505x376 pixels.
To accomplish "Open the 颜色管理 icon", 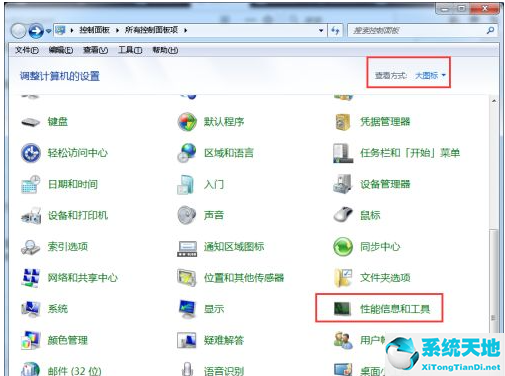I will [x=31, y=340].
